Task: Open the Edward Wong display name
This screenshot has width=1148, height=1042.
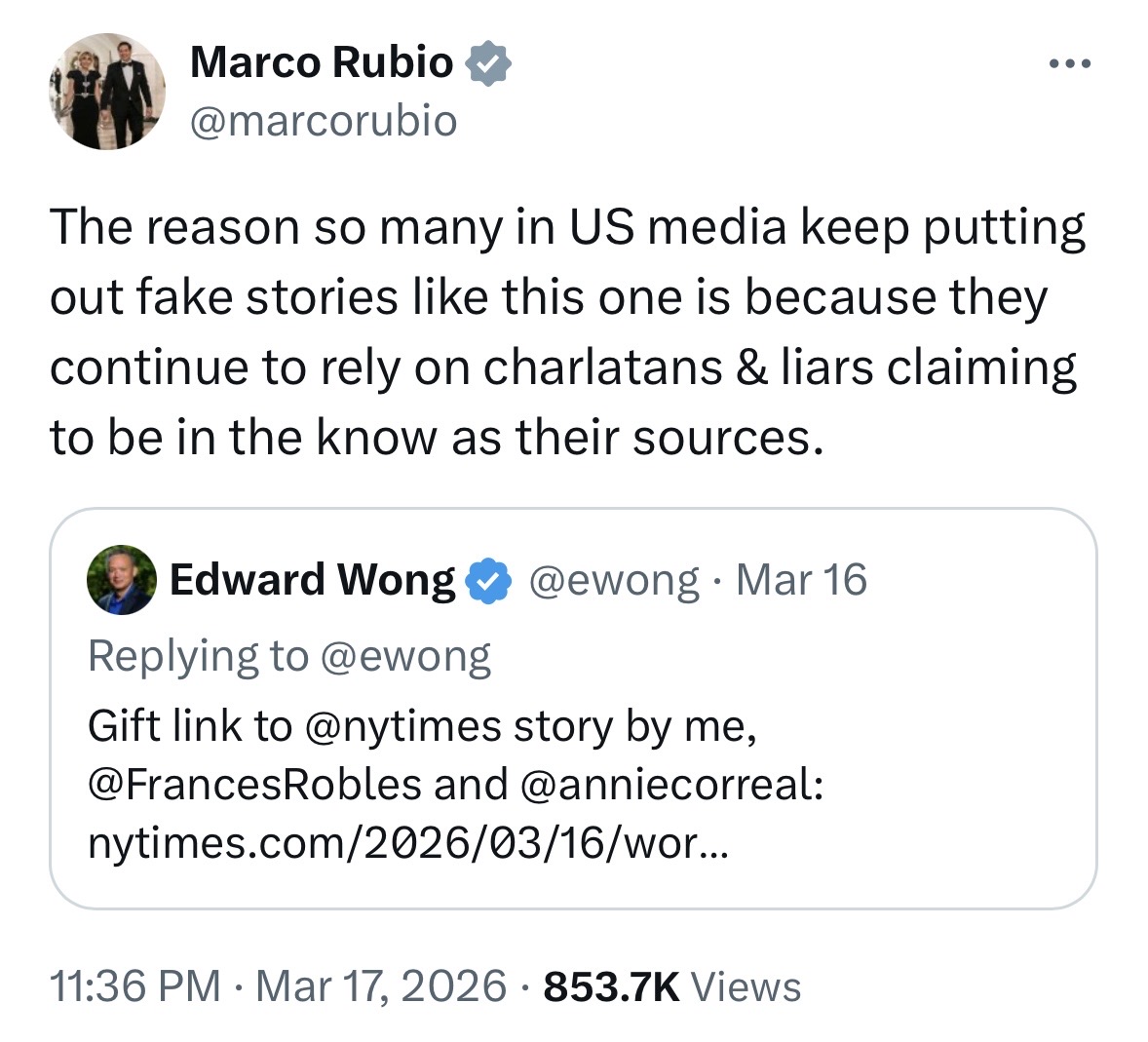Action: 312,580
